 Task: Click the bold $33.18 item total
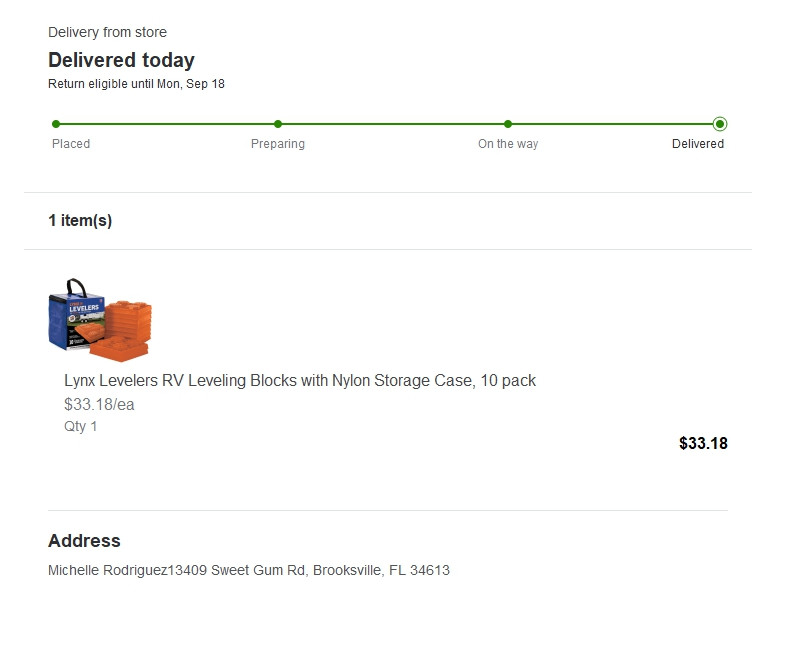[703, 443]
